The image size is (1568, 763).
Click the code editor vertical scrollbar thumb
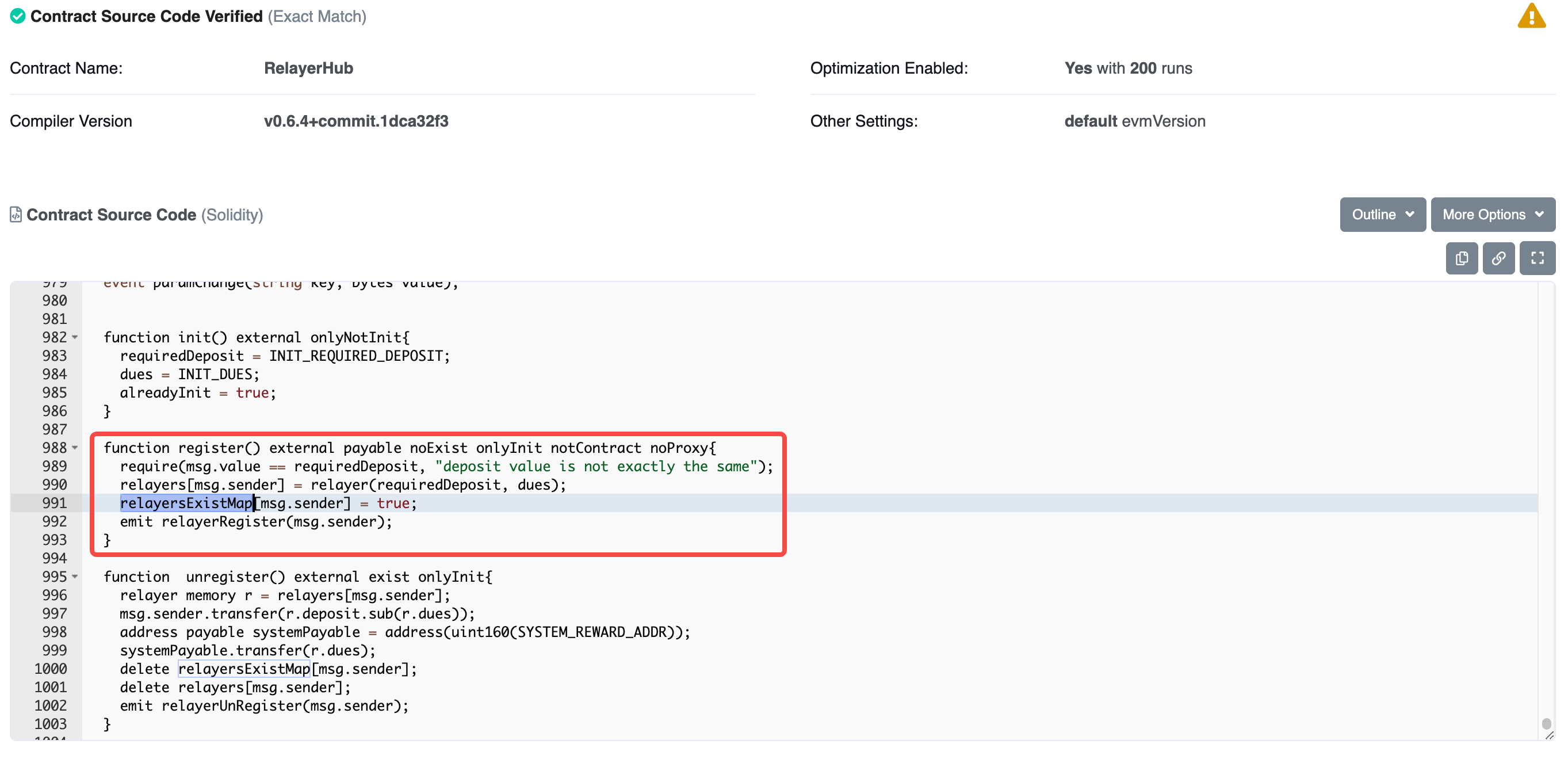click(x=1546, y=723)
